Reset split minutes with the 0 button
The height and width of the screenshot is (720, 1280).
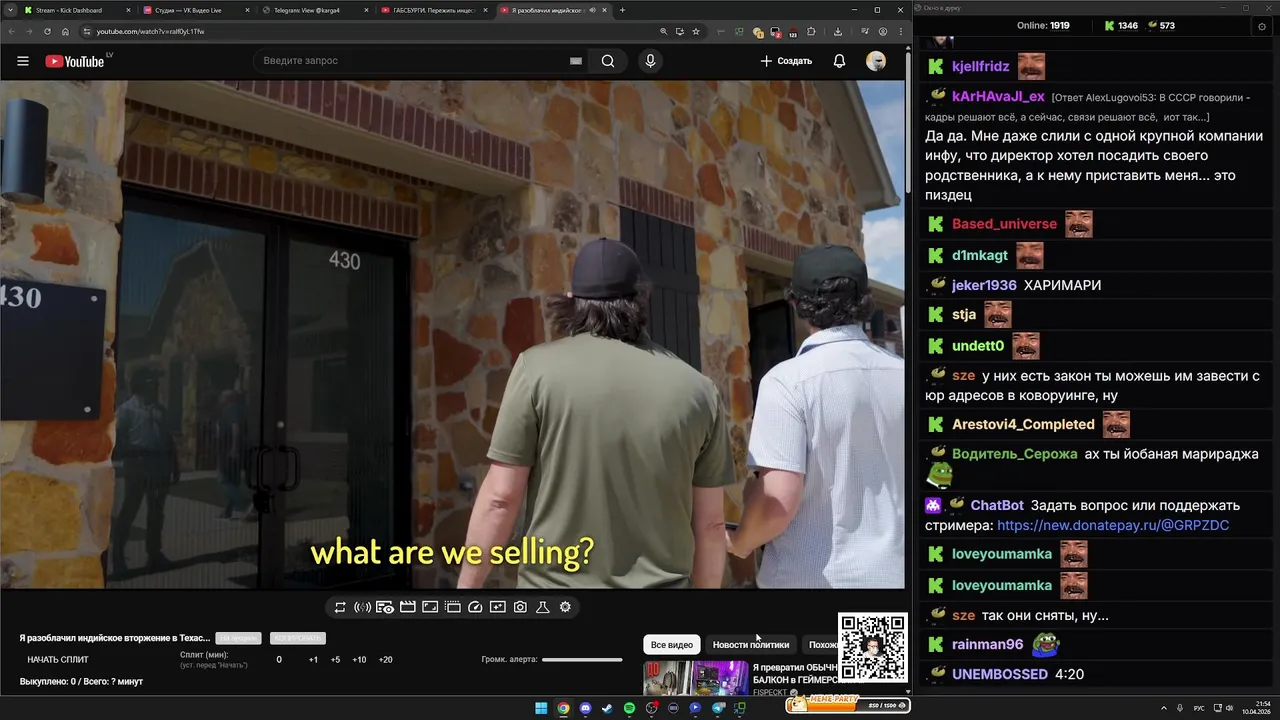point(279,660)
